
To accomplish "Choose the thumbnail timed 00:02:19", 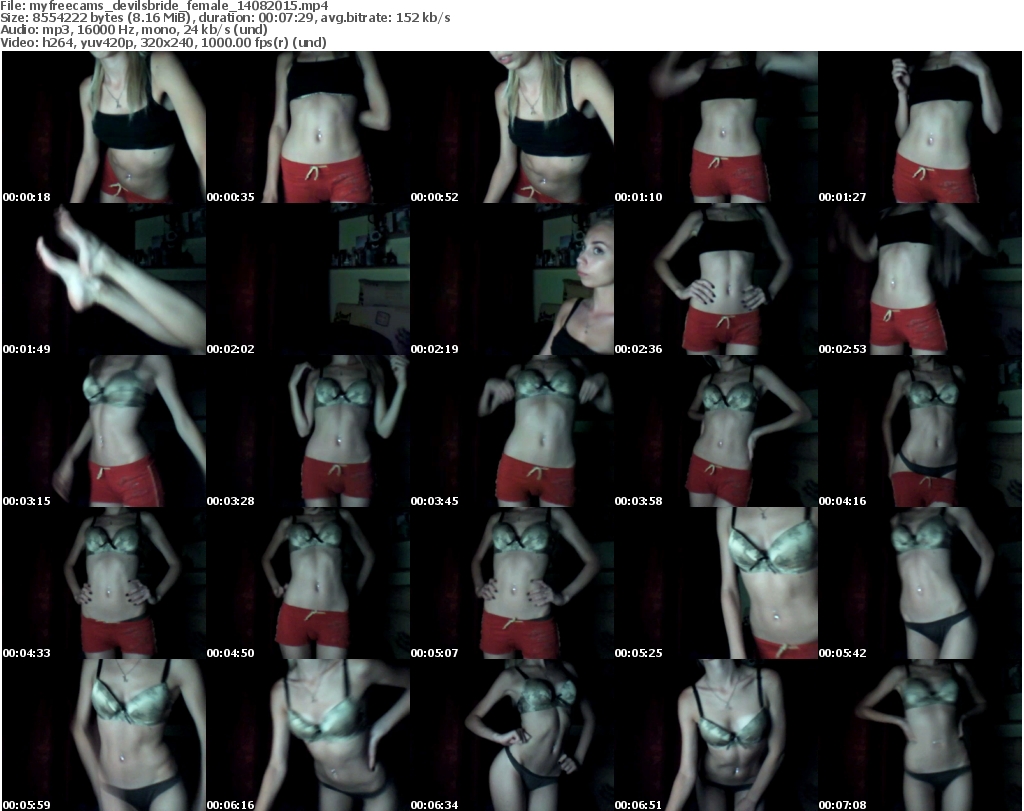I will 511,279.
